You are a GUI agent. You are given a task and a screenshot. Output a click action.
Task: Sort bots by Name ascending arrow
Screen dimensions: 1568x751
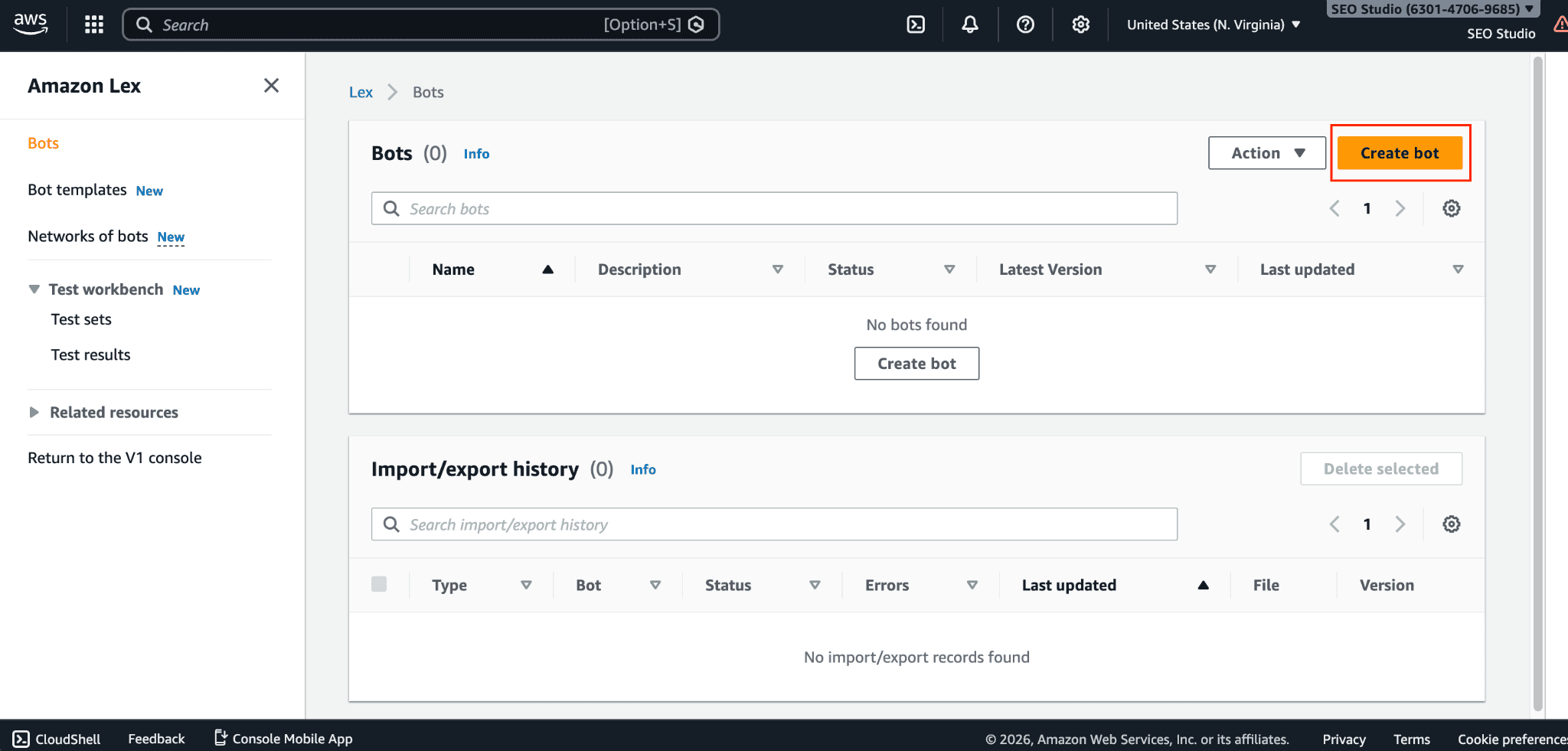(x=547, y=269)
